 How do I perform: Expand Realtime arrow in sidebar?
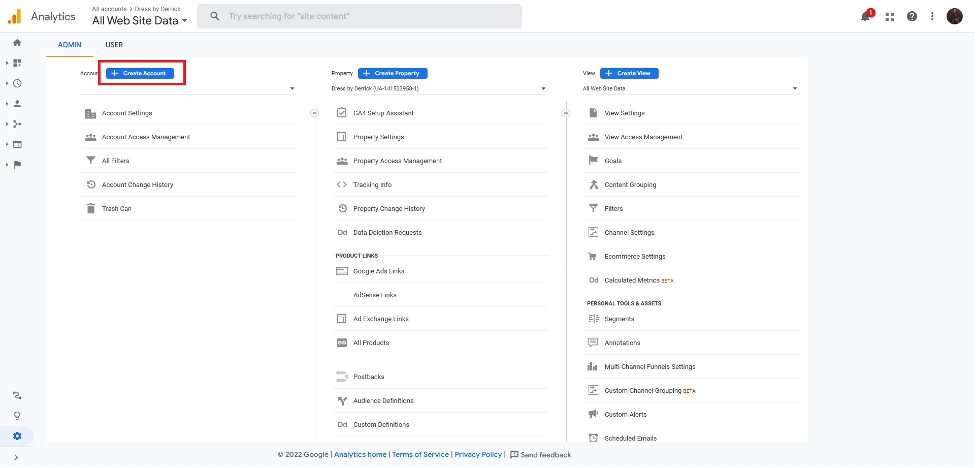coord(7,84)
